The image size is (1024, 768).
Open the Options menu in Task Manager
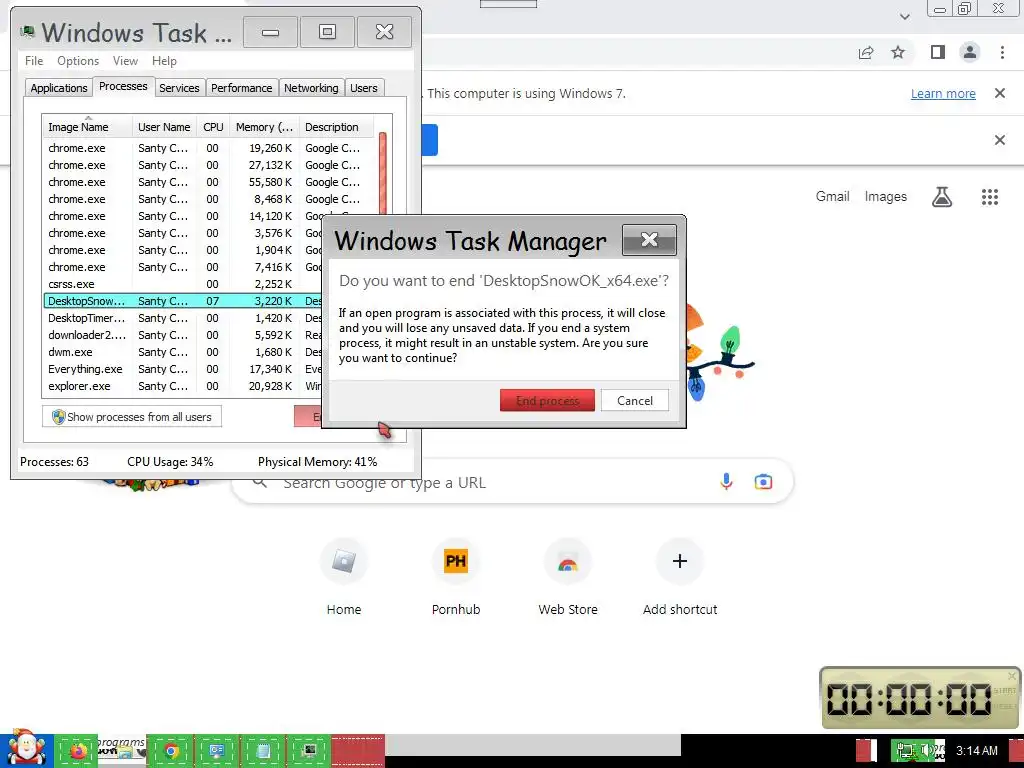[78, 61]
